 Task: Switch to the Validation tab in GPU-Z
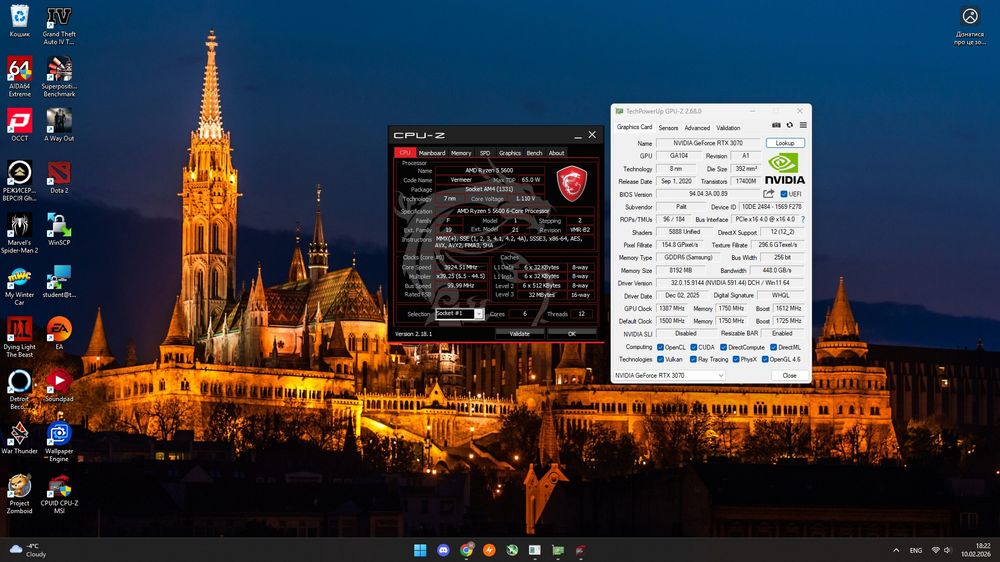click(728, 128)
